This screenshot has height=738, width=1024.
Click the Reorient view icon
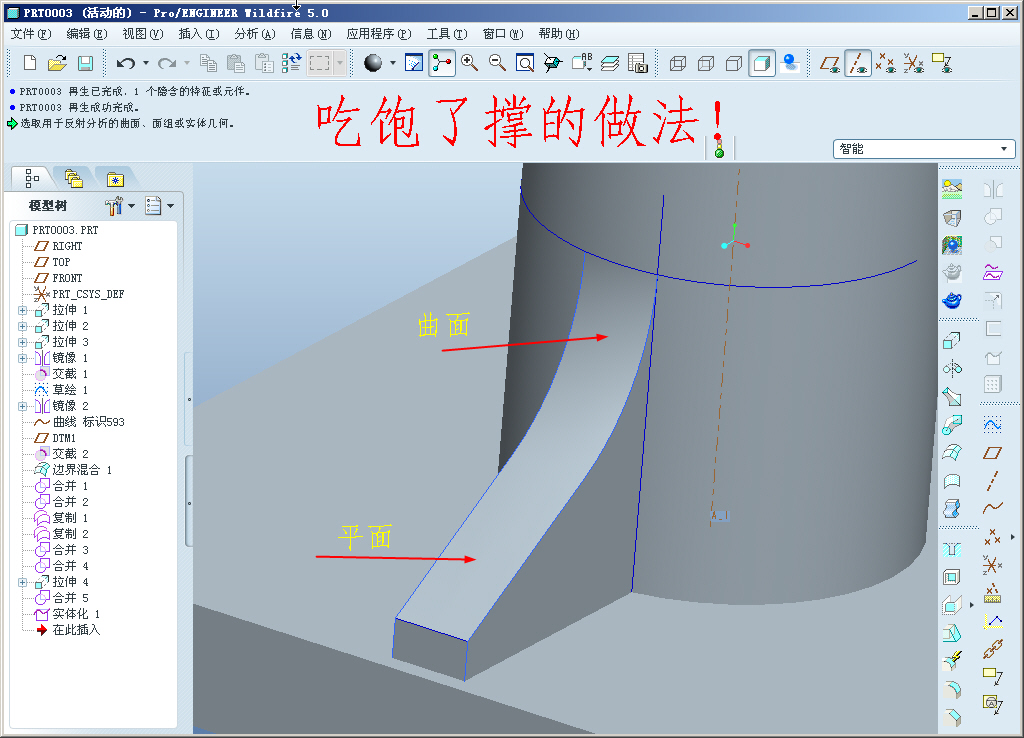click(x=553, y=63)
